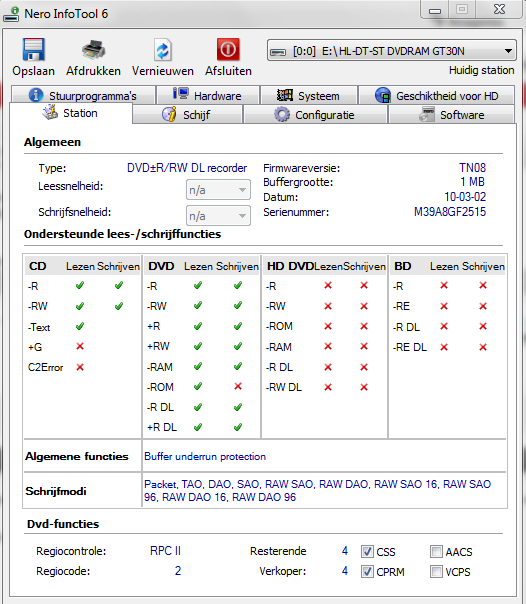This screenshot has width=526, height=604.
Task: Click the Afsluiten label
Action: tap(228, 71)
